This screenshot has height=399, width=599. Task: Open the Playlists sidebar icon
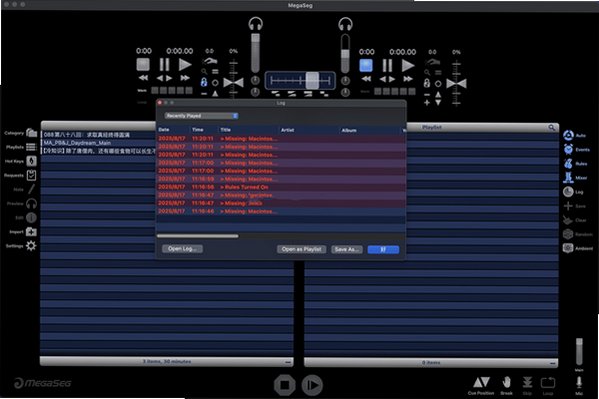[x=31, y=147]
